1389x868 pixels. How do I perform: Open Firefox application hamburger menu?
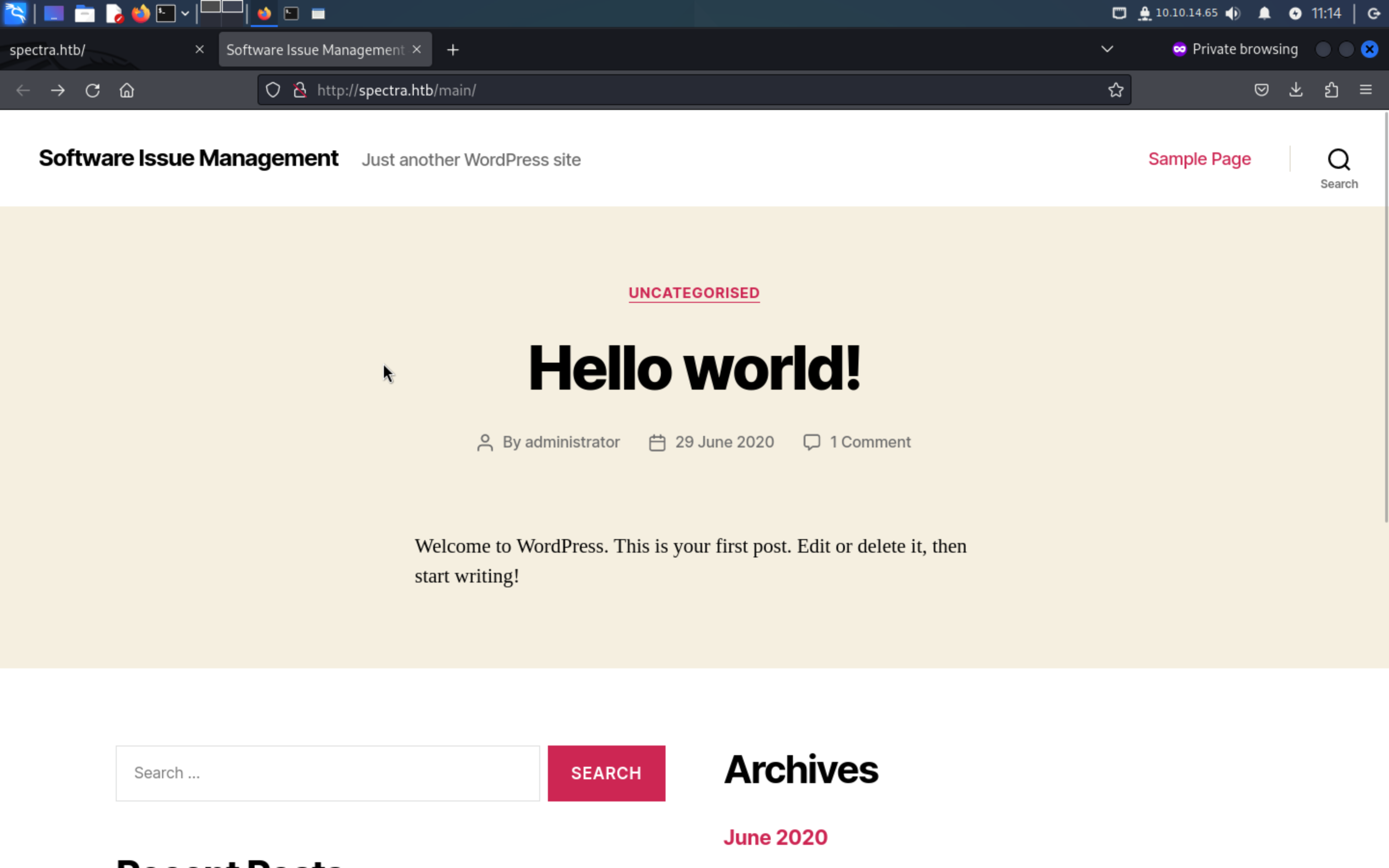1365,90
